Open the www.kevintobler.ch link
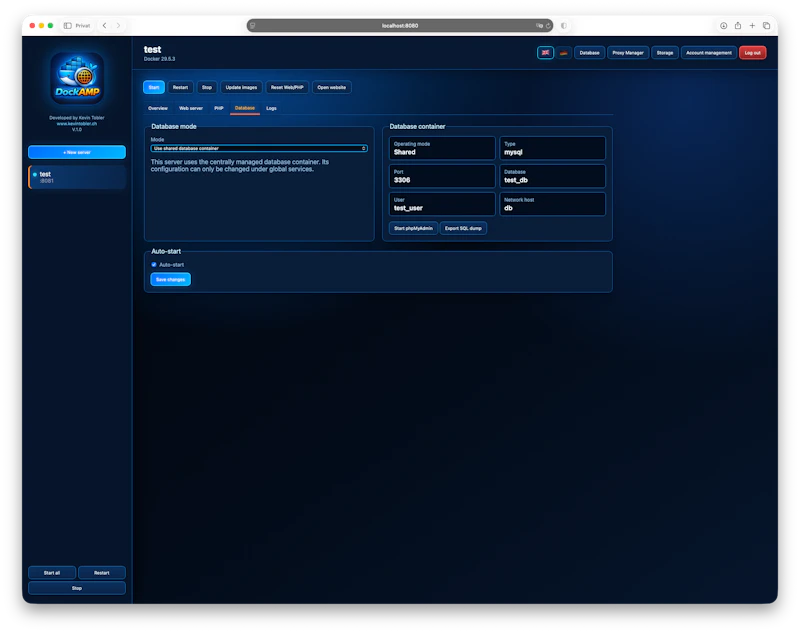The width and height of the screenshot is (800, 633). coord(77,123)
